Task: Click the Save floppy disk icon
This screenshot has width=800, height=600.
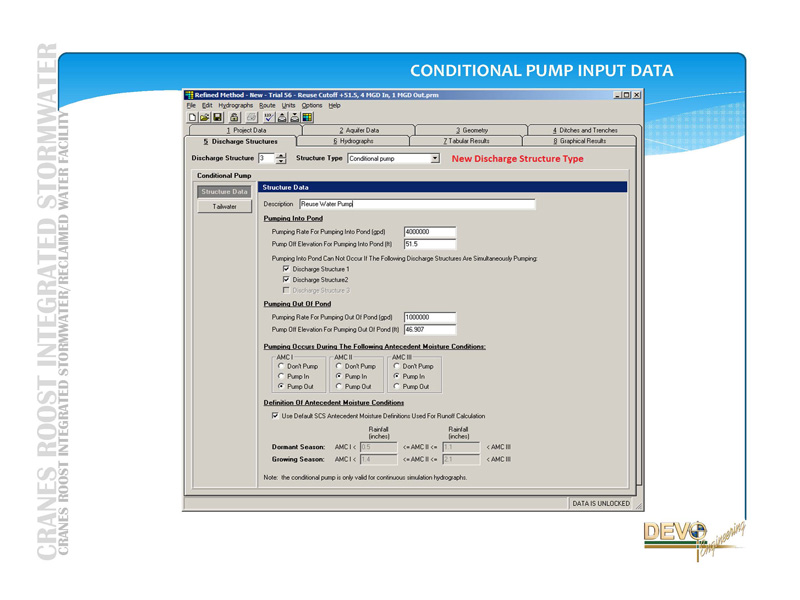Action: (218, 117)
